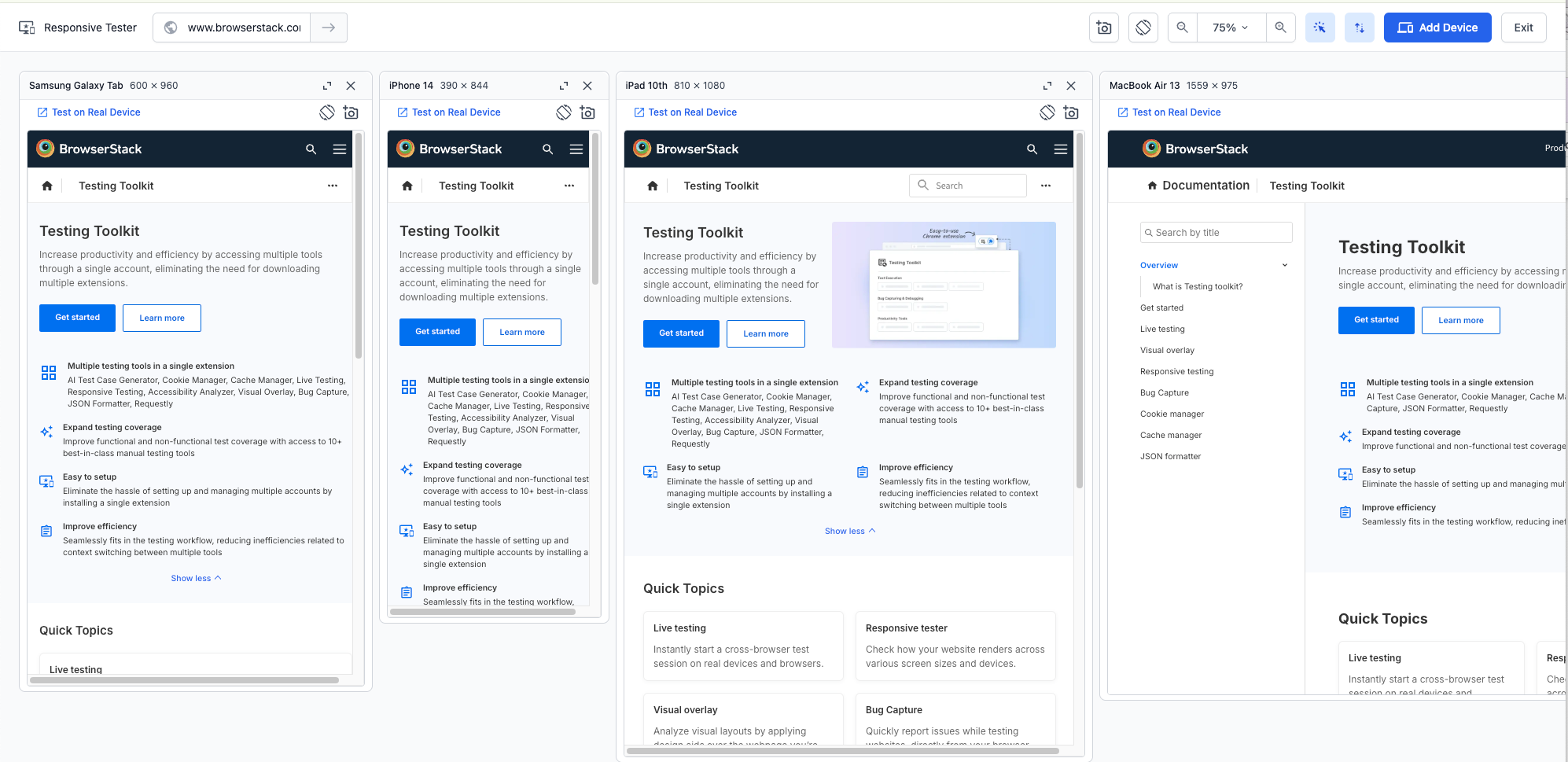
Task: Enable synchronized scrolling across devices
Action: tap(1360, 28)
